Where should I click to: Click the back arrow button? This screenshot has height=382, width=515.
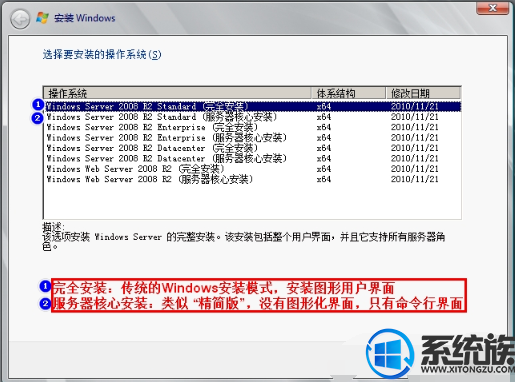pyautogui.click(x=20, y=19)
